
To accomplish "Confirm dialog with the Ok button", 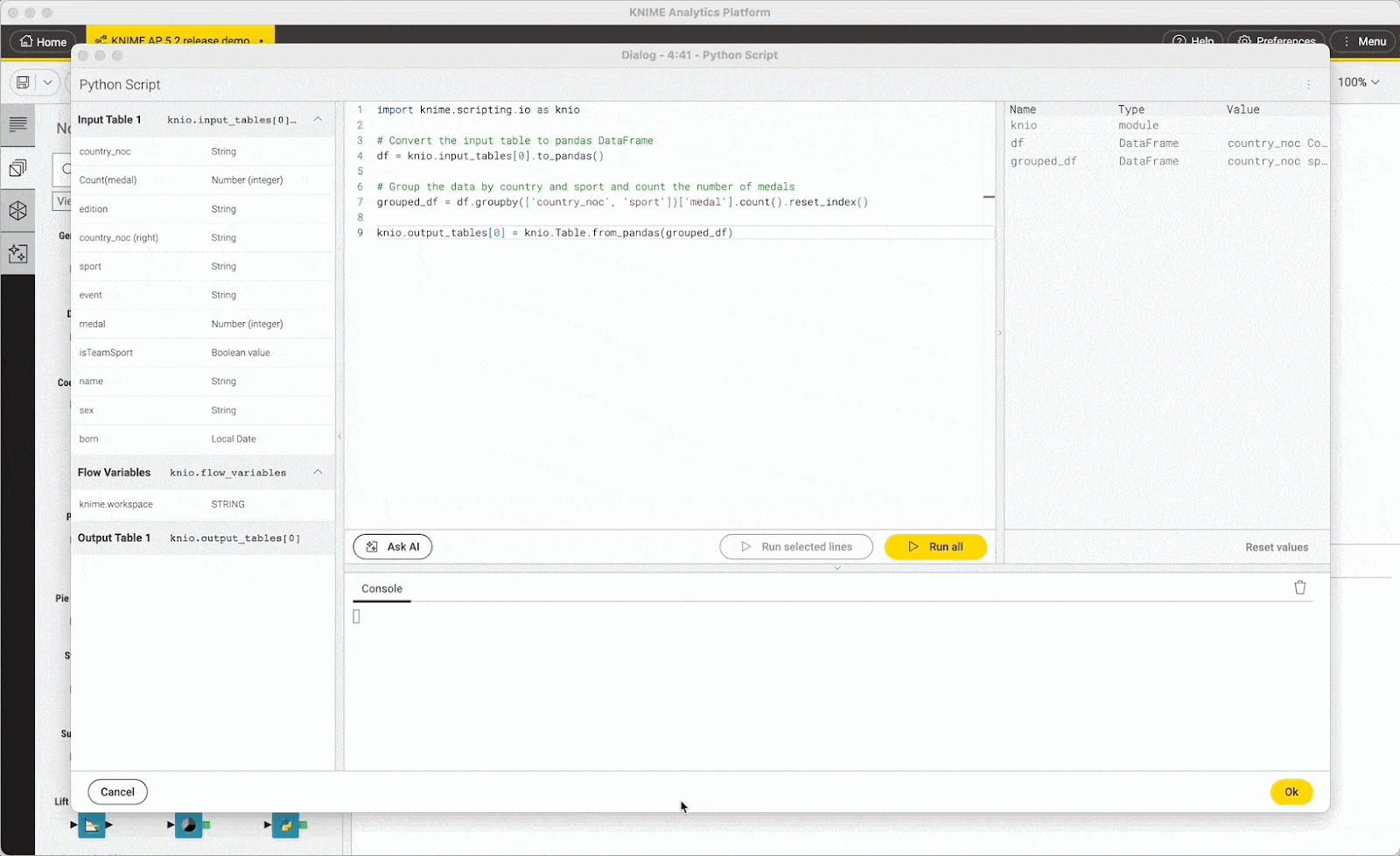I will [x=1291, y=792].
